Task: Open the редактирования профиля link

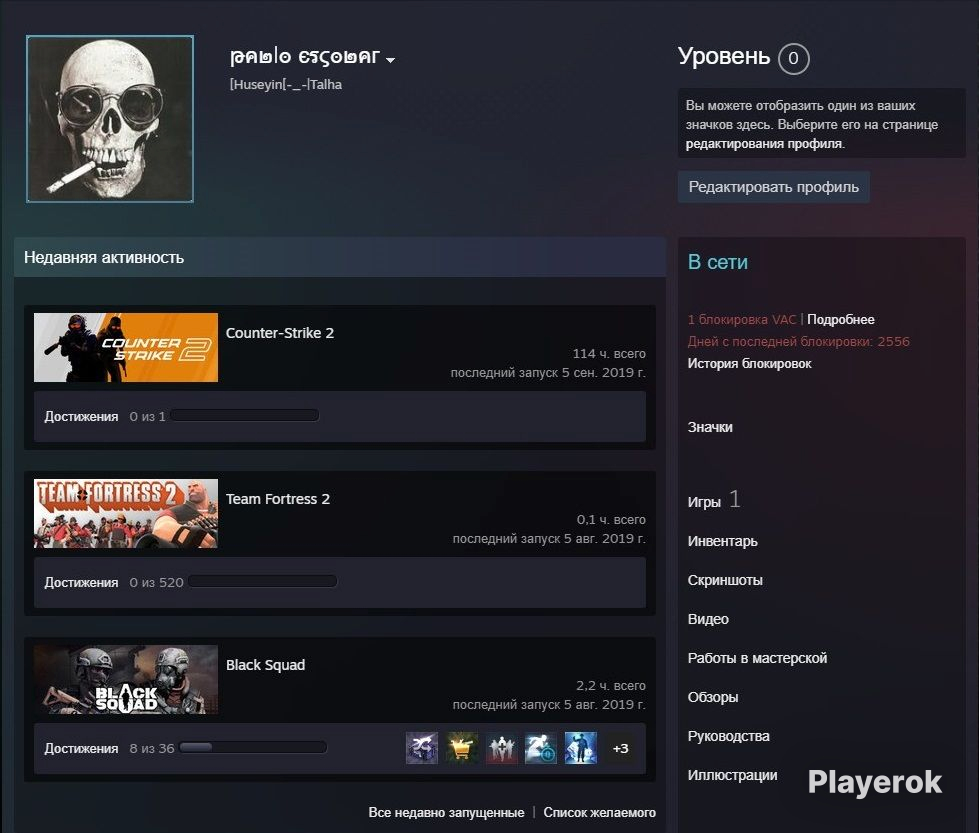Action: (x=764, y=144)
